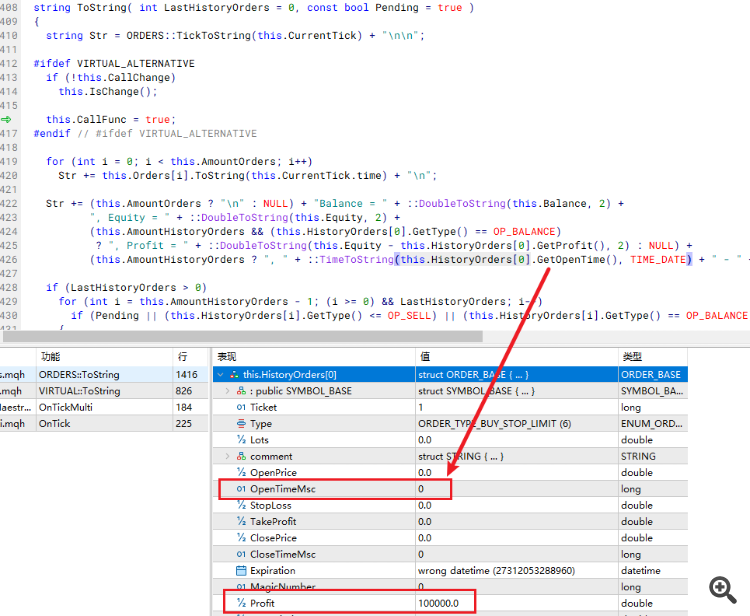Click green debug arrow in code gutter
This screenshot has height=616, width=750.
point(6,119)
